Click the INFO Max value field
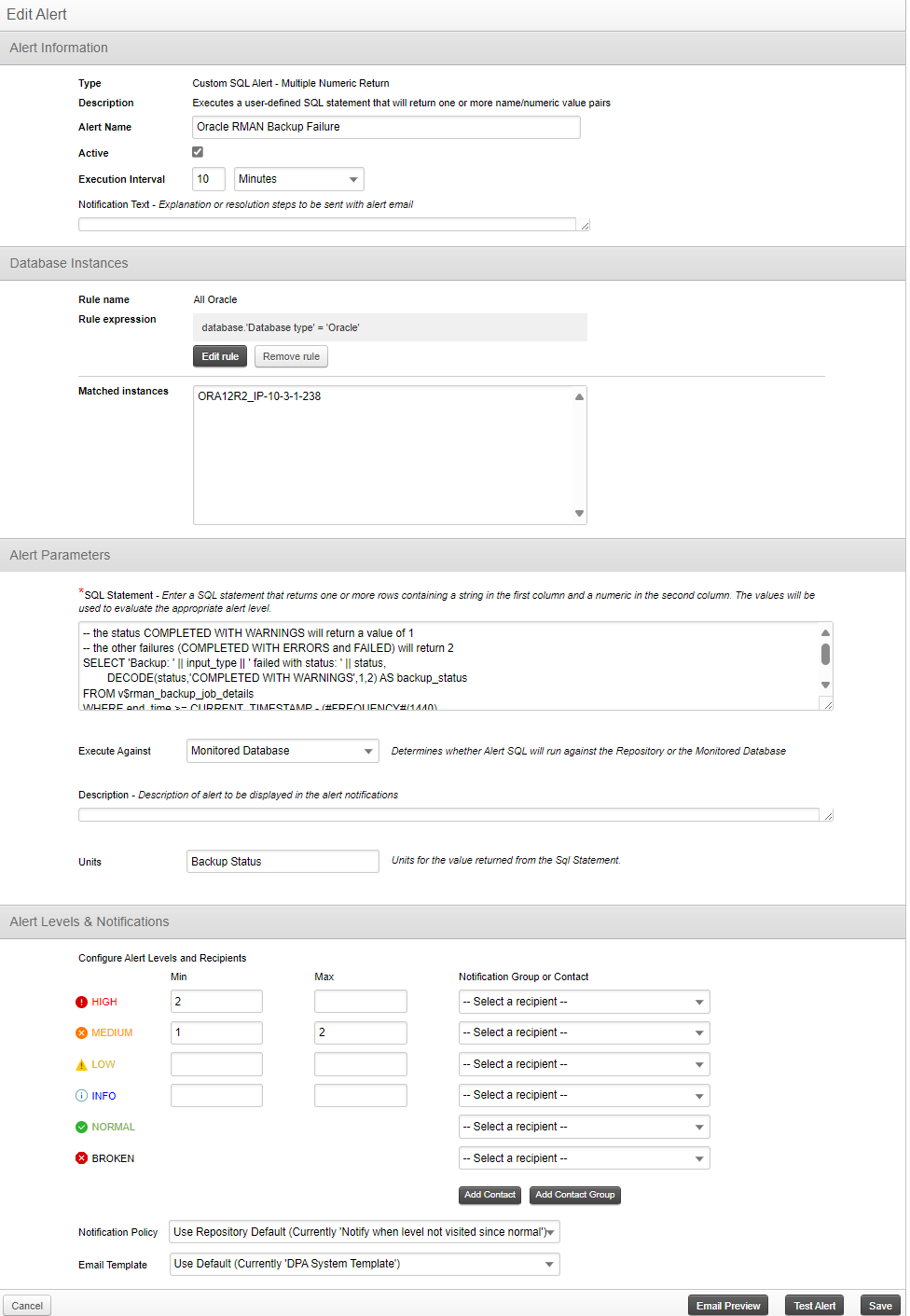Image resolution: width=910 pixels, height=1316 pixels. 361,1095
